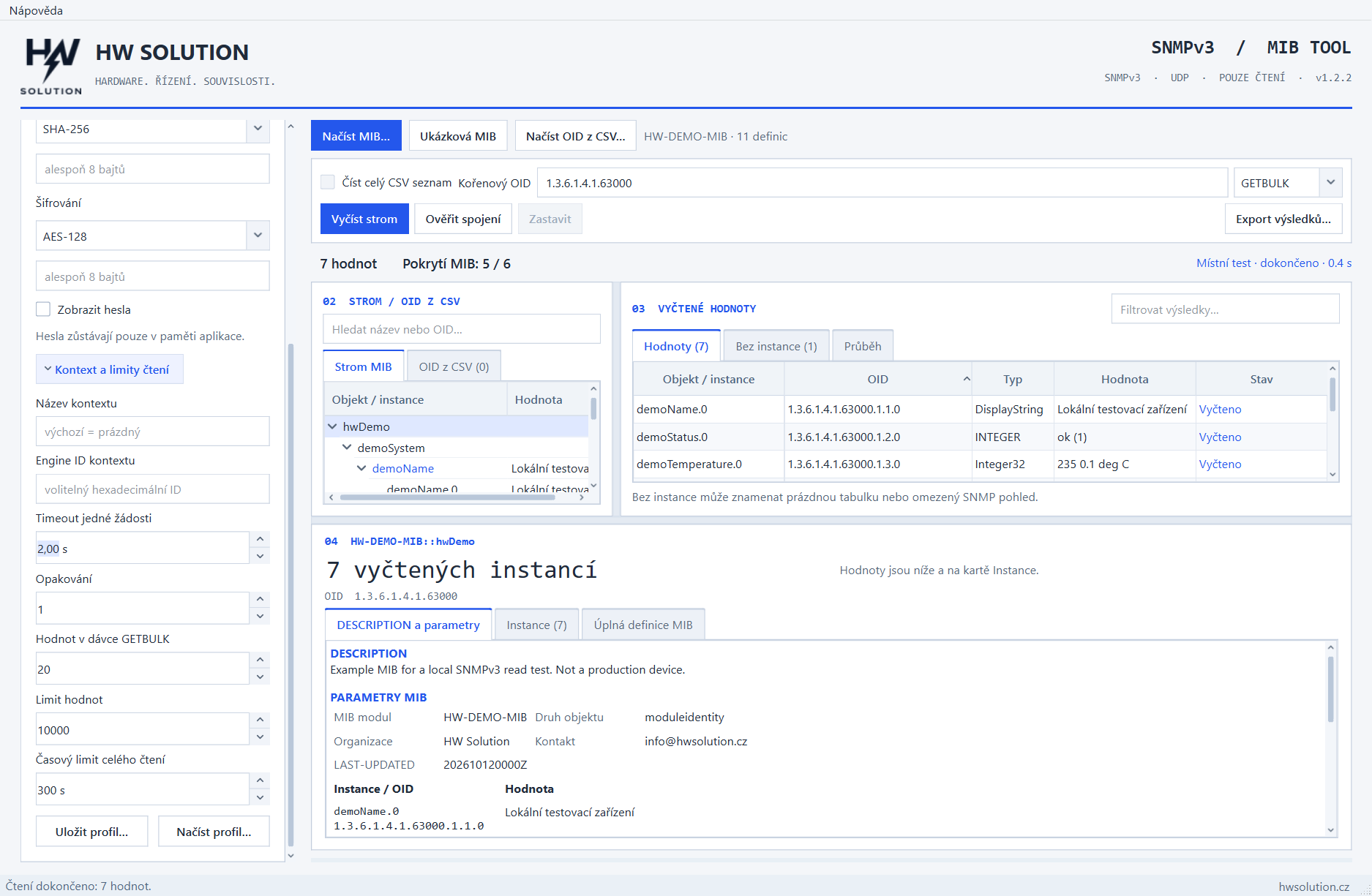Increase Časový limit celého čtení value
Screen dimensions: 1372x896
point(260,780)
